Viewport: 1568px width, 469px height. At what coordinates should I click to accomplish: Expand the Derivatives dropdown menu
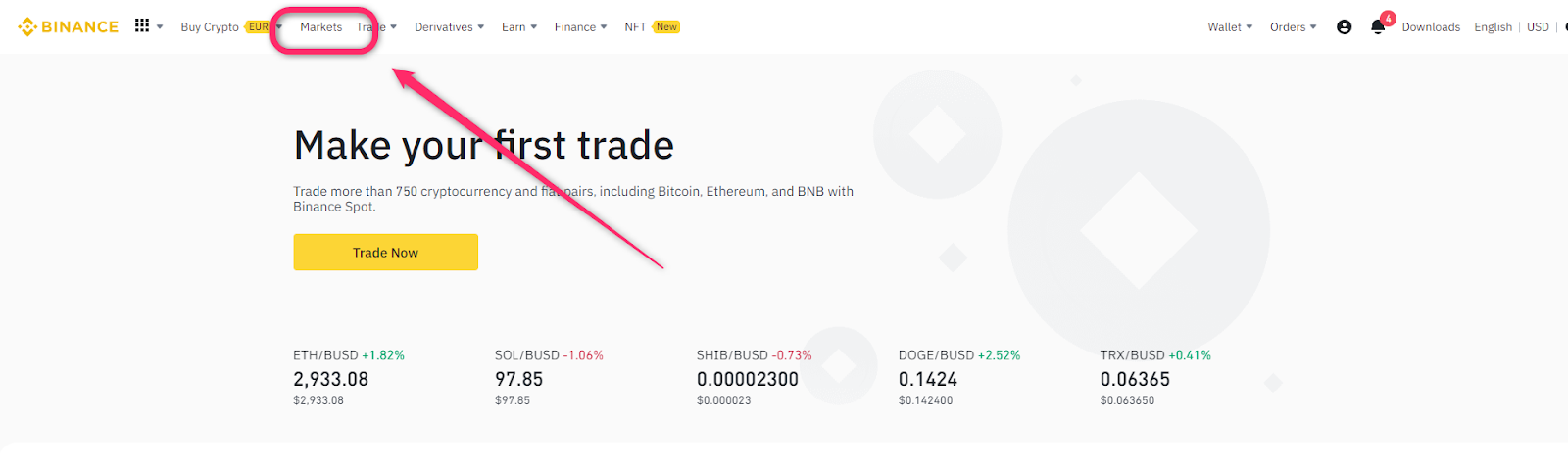(x=449, y=27)
